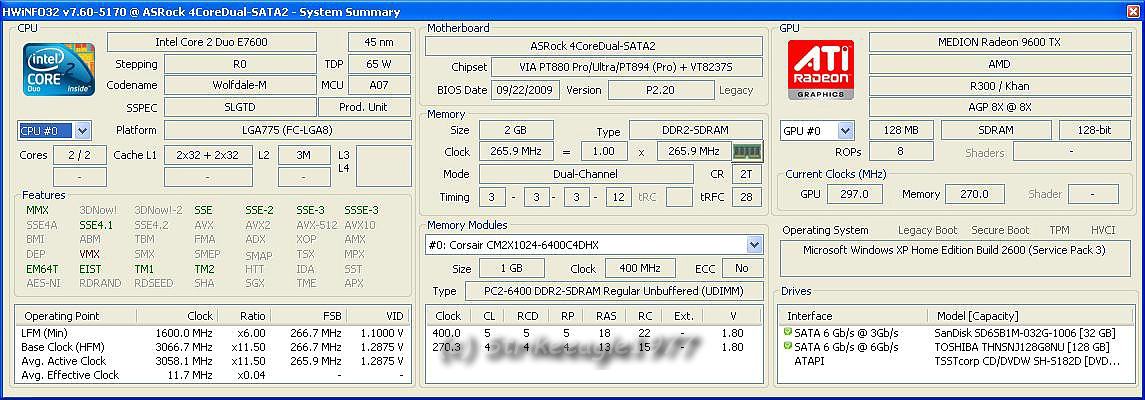This screenshot has width=1145, height=400.
Task: Click the ASRock 4CoreDual-SATA2 motherboard field
Action: [x=594, y=46]
